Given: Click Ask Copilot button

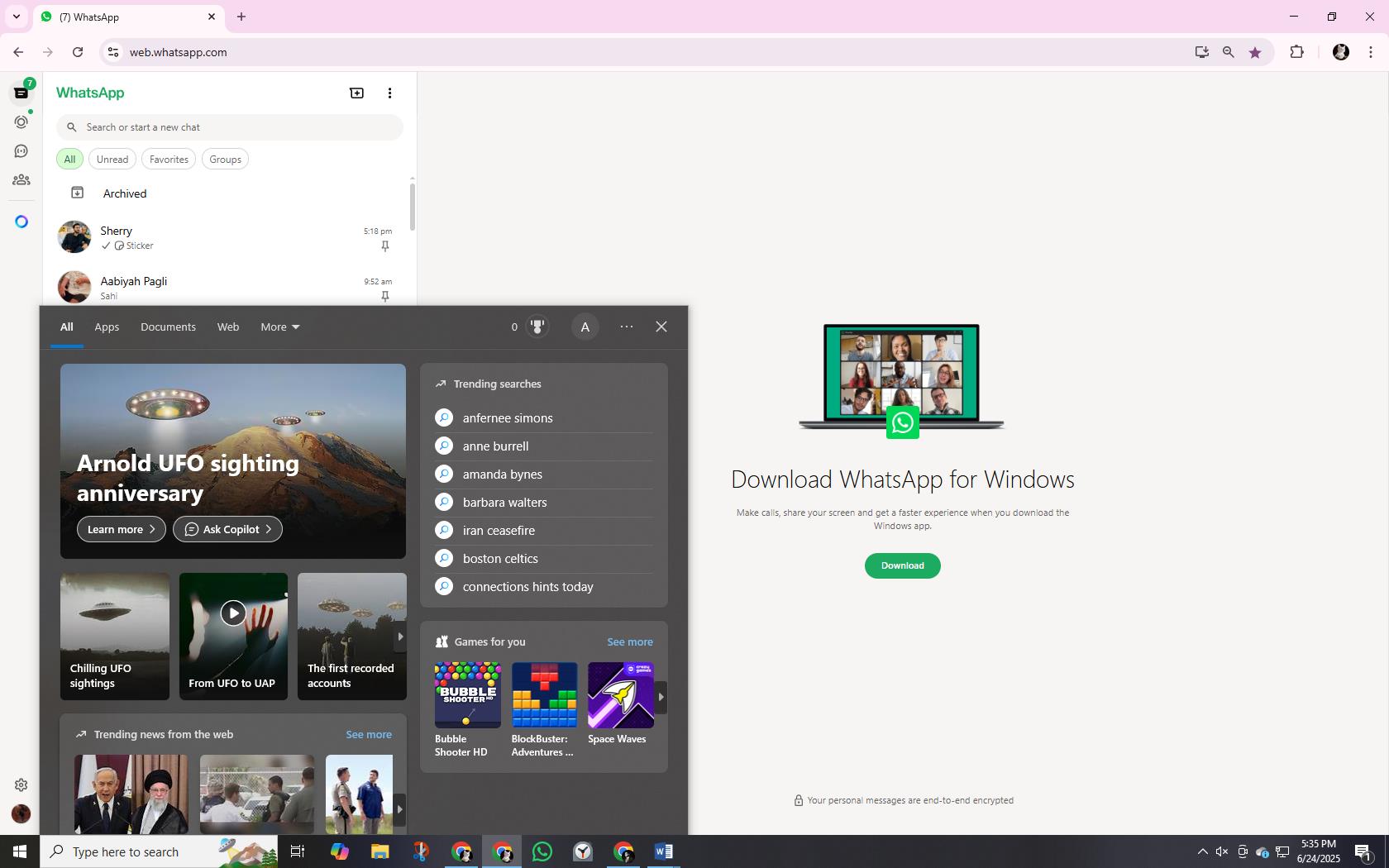Looking at the screenshot, I should [x=227, y=529].
